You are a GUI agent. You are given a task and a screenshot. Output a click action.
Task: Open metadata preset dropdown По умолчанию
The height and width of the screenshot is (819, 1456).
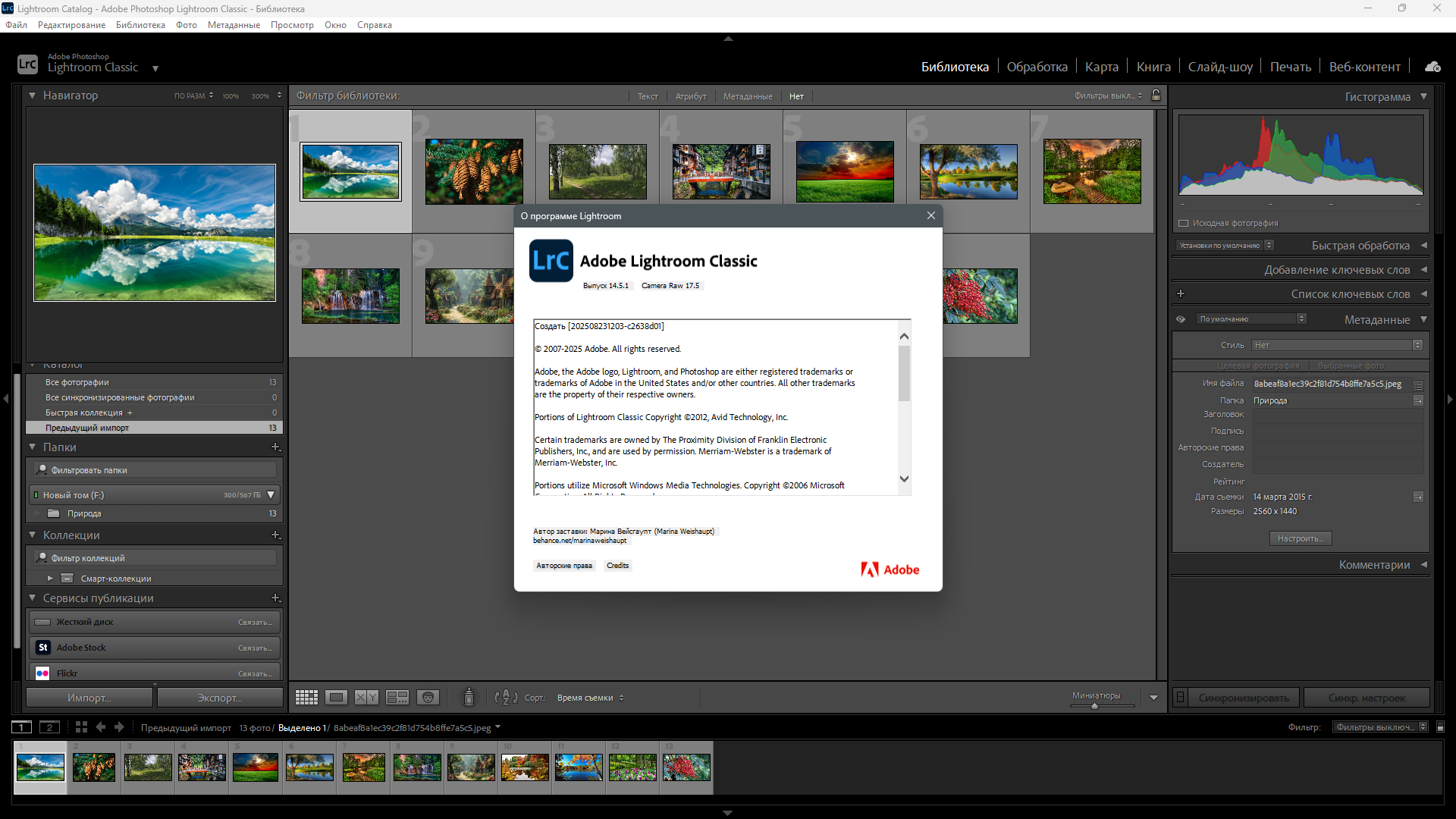coord(1251,319)
